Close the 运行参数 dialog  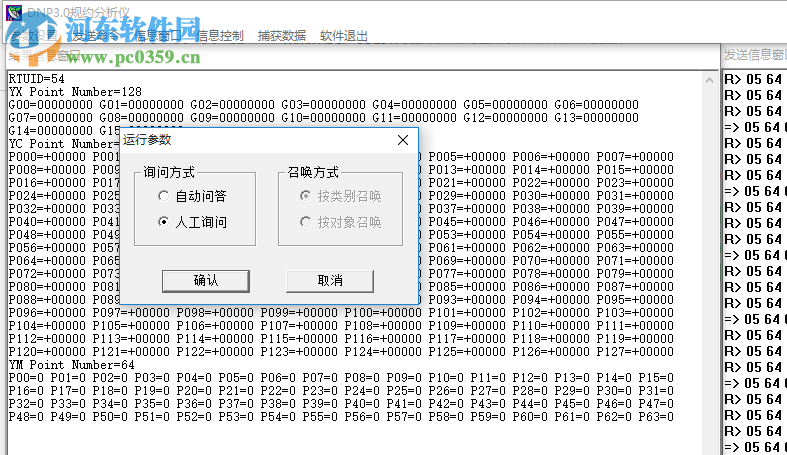click(x=403, y=140)
